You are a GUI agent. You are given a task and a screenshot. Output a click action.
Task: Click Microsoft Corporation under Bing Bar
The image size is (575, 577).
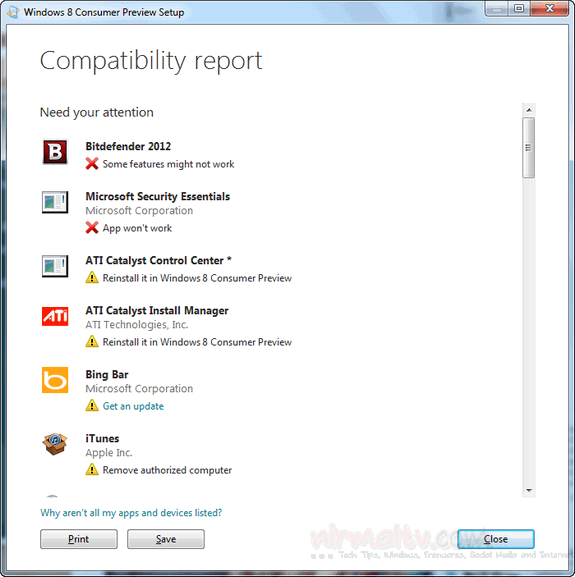(139, 389)
